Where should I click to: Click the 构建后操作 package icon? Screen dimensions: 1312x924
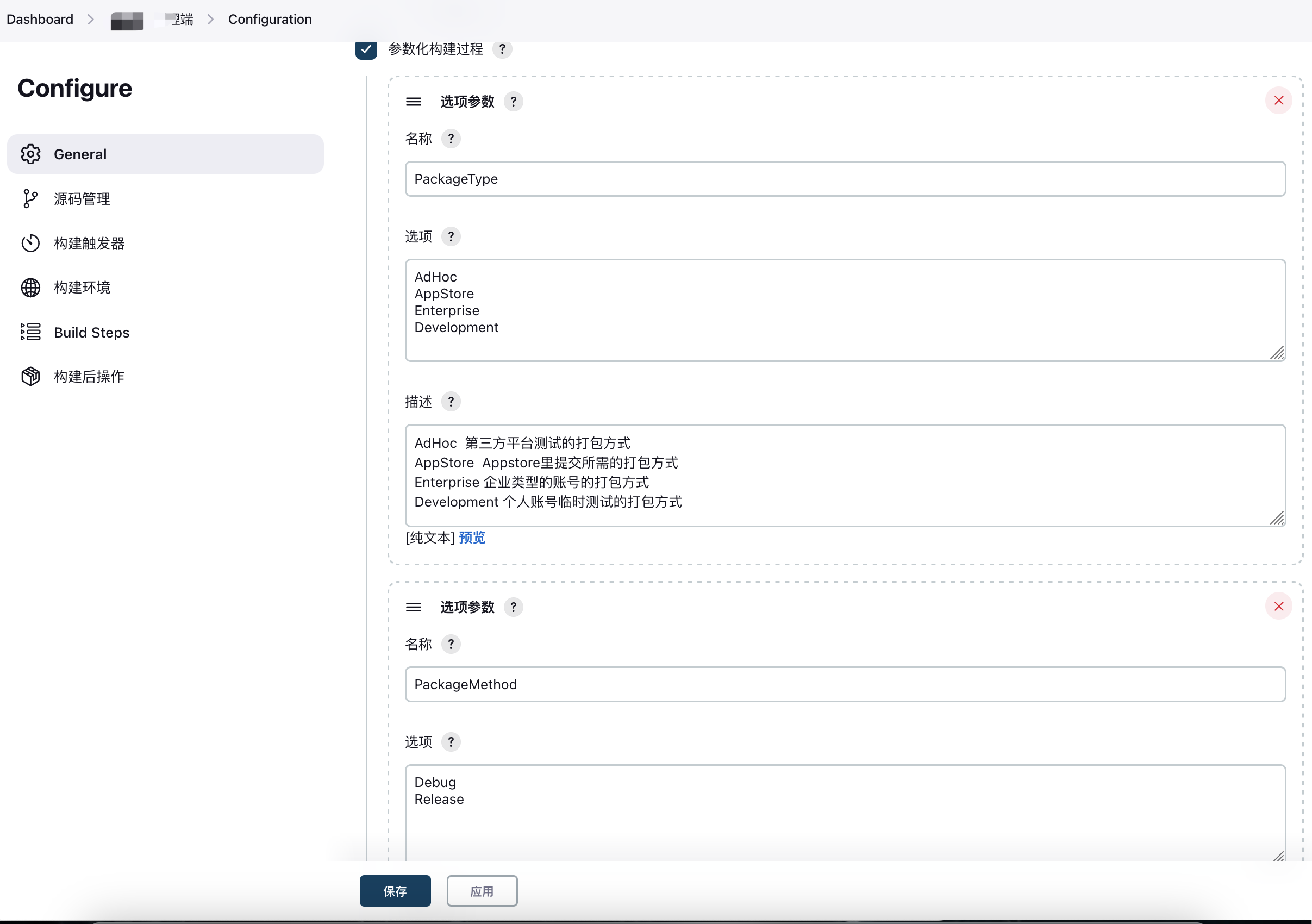tap(30, 376)
